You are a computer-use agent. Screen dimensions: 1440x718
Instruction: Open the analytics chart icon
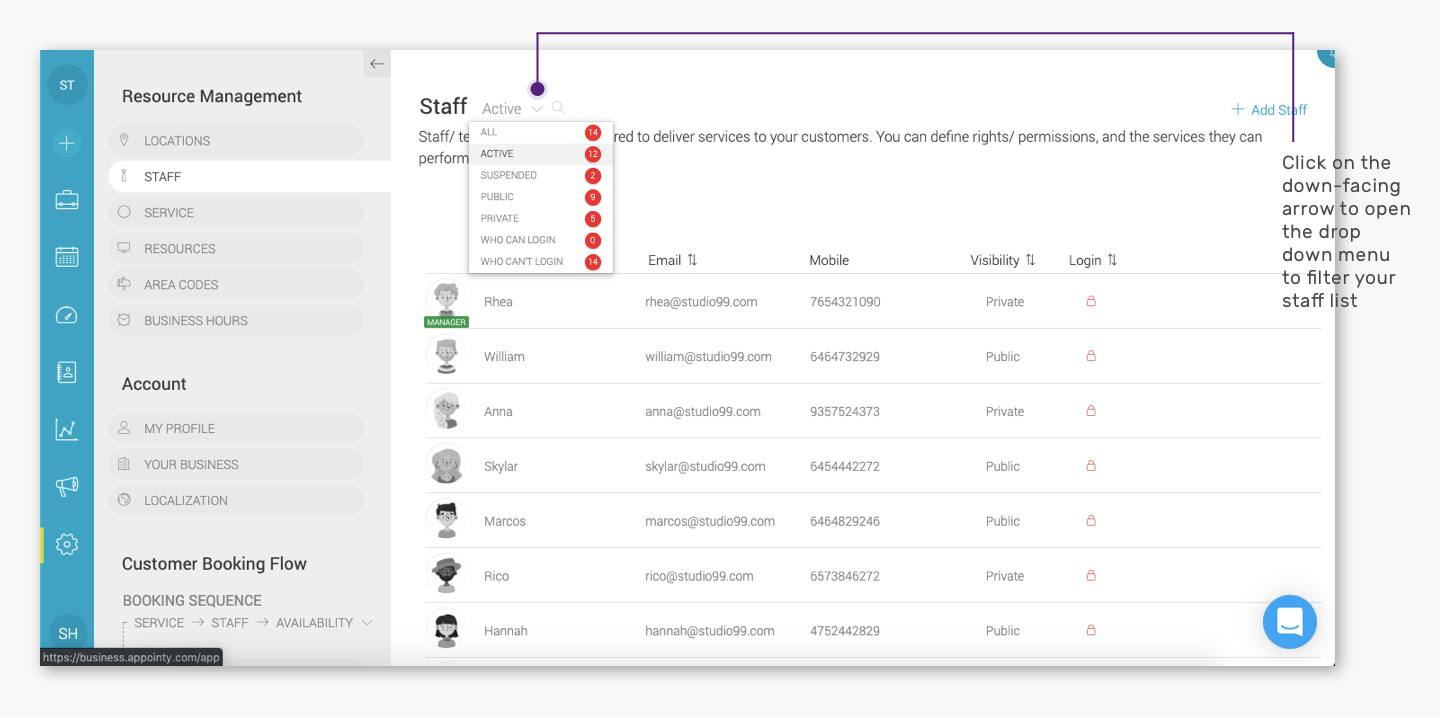(x=67, y=430)
